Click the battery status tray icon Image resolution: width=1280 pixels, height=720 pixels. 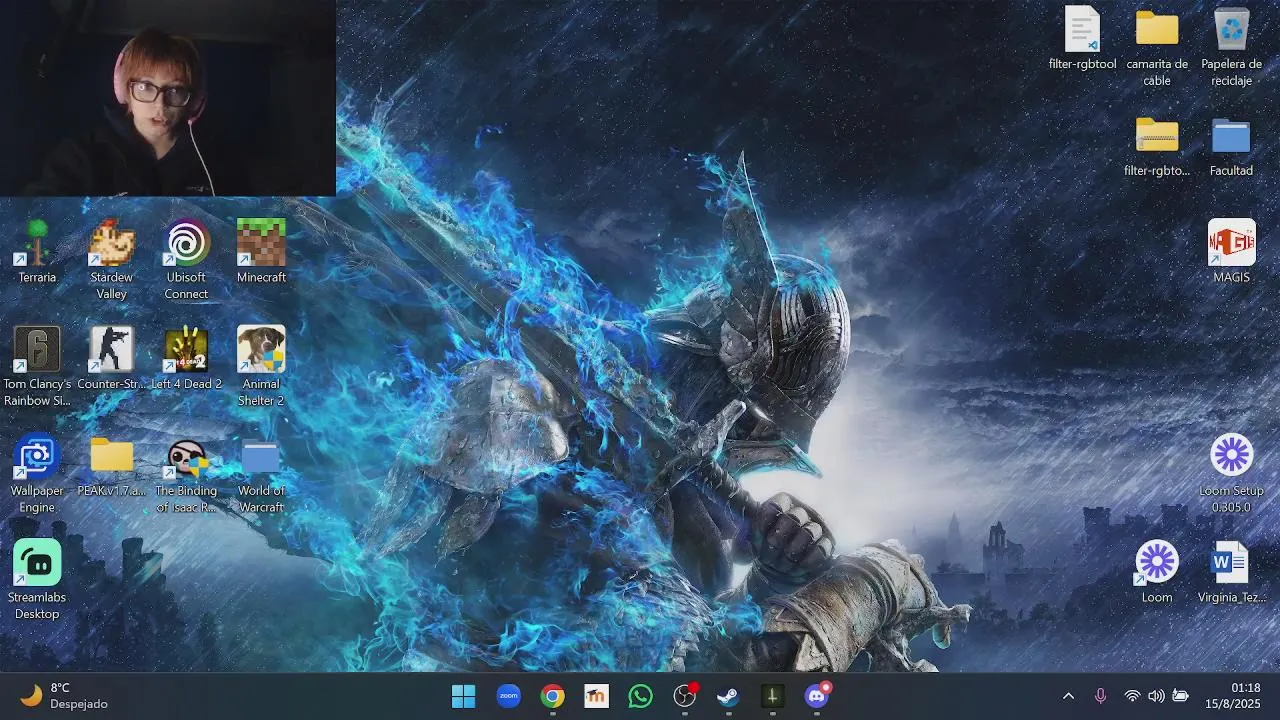tap(1181, 696)
